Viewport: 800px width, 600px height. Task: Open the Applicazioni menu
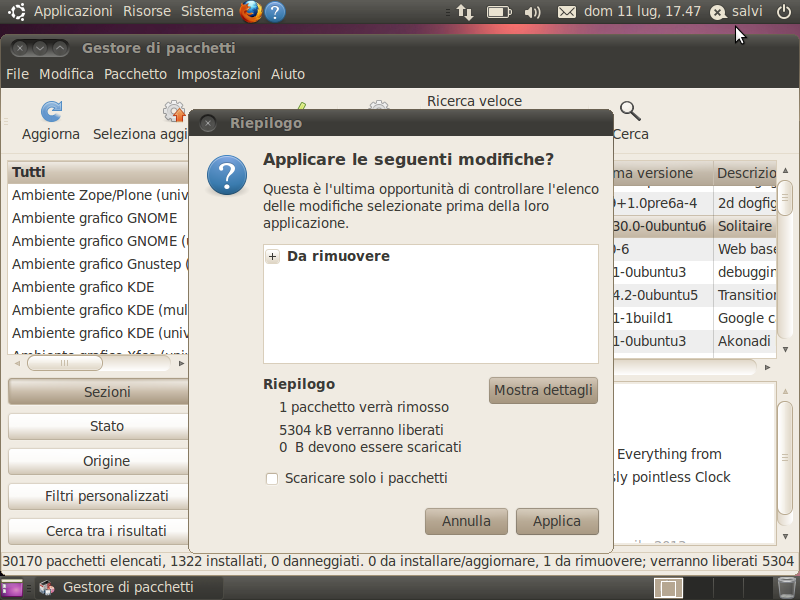(x=73, y=11)
